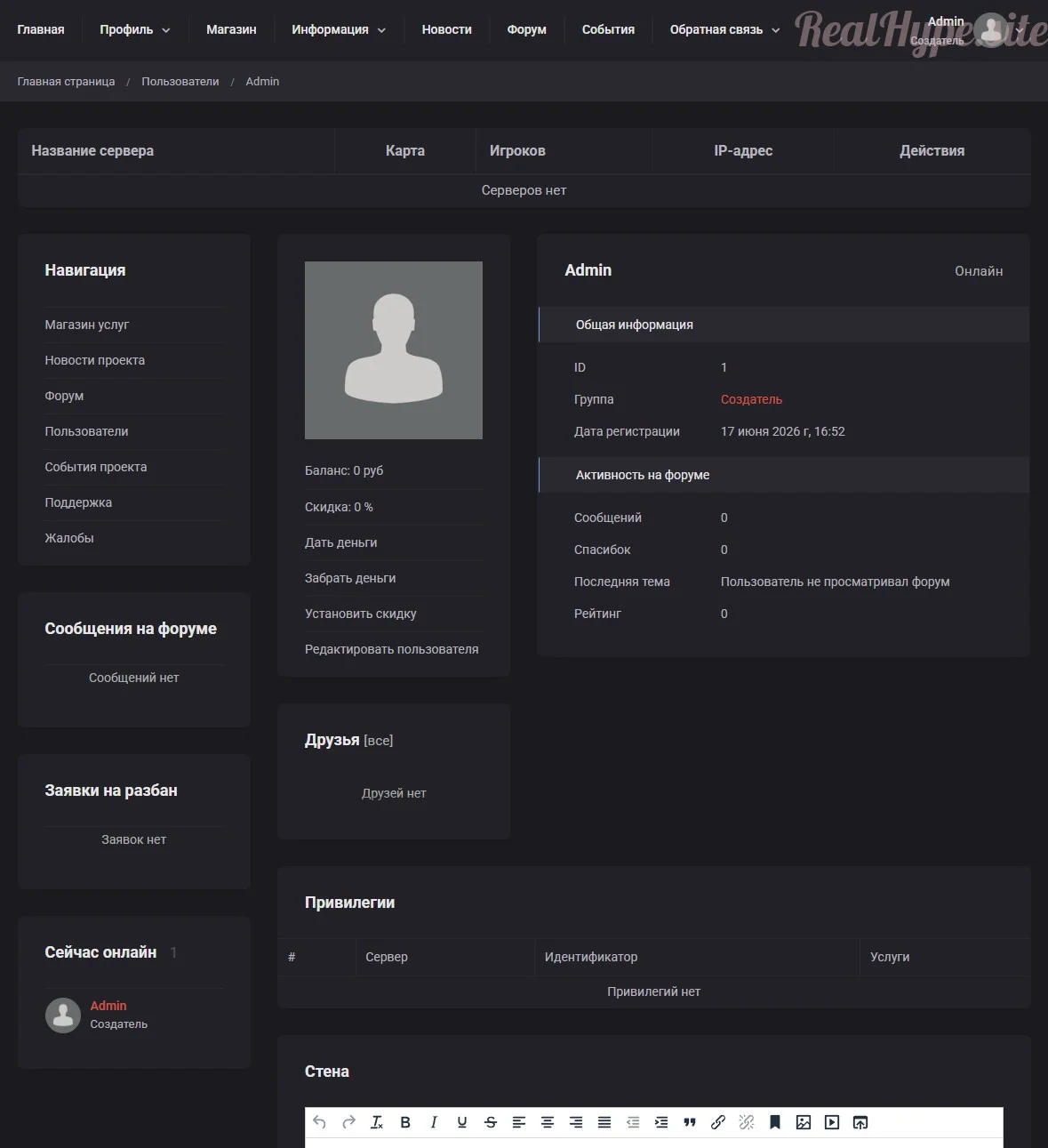Go to Форум in the top menu
The image size is (1048, 1148).
click(527, 29)
